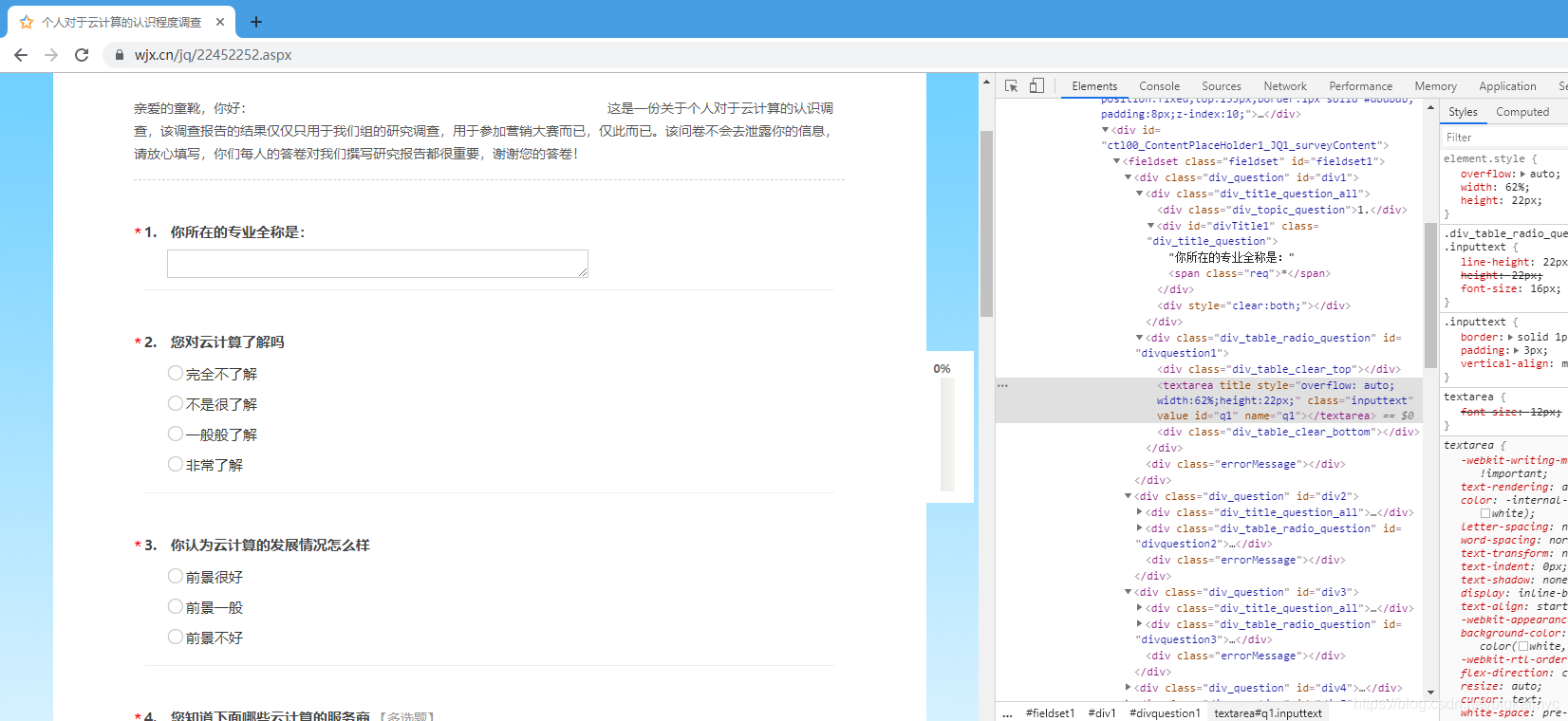The width and height of the screenshot is (1568, 721).
Task: Select radio option 完全不了解
Action: [175, 373]
